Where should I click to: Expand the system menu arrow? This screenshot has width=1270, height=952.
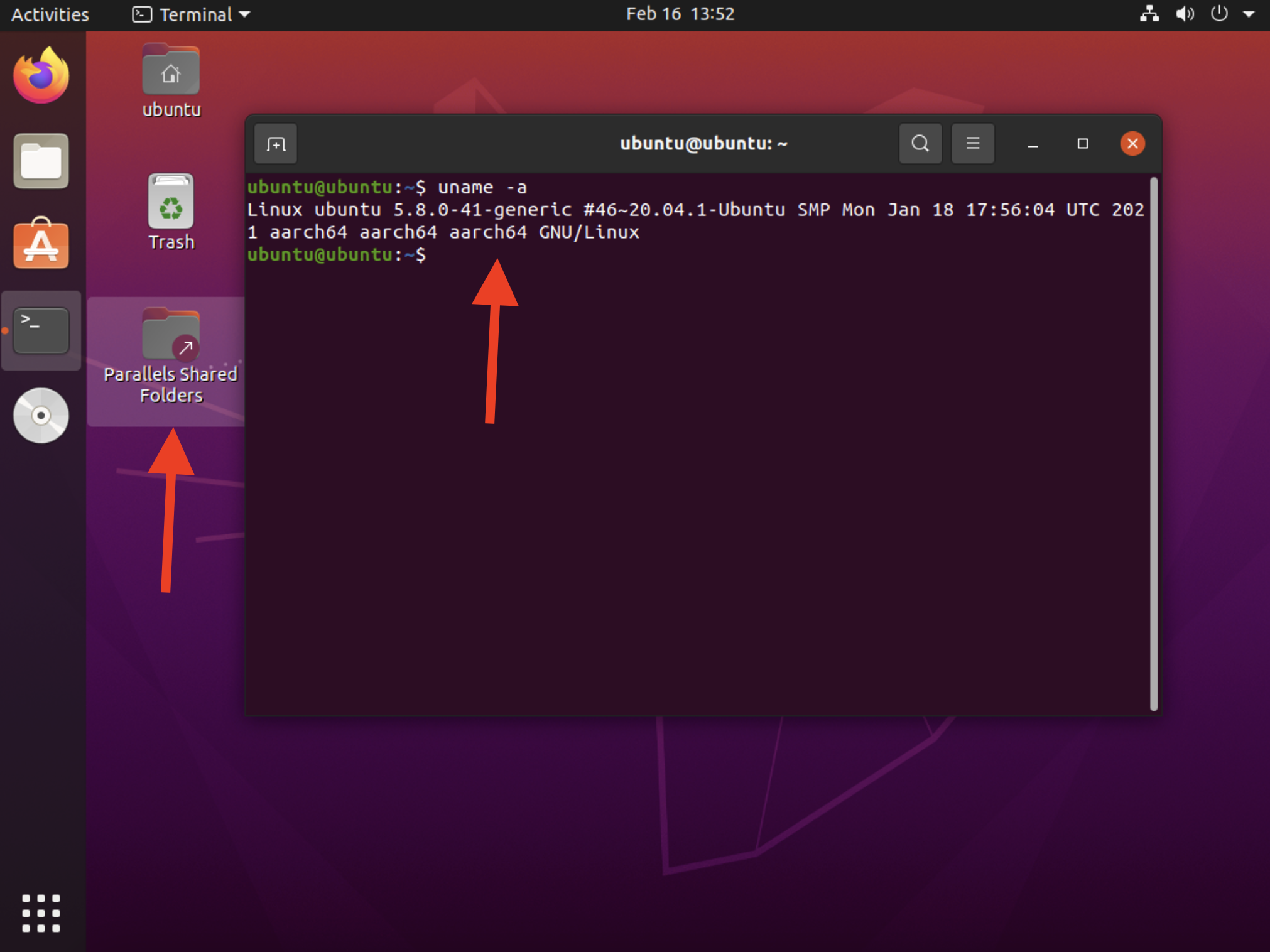coord(1249,14)
